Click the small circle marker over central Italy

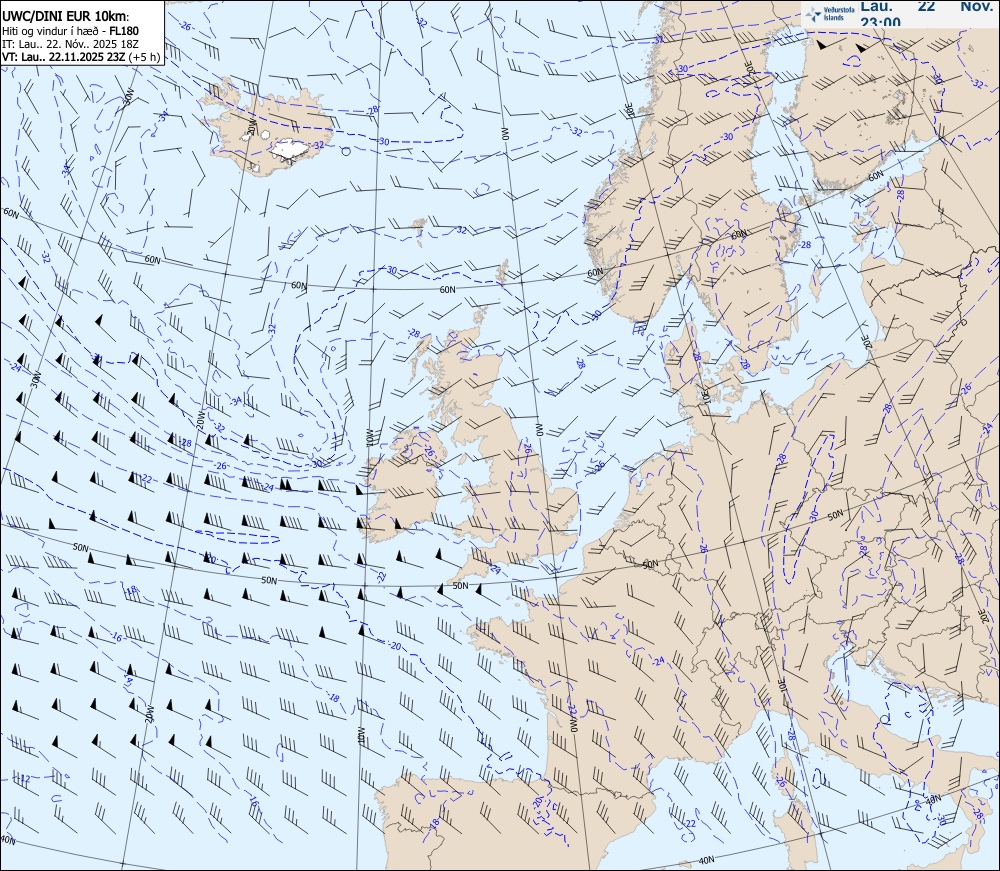coord(885,719)
